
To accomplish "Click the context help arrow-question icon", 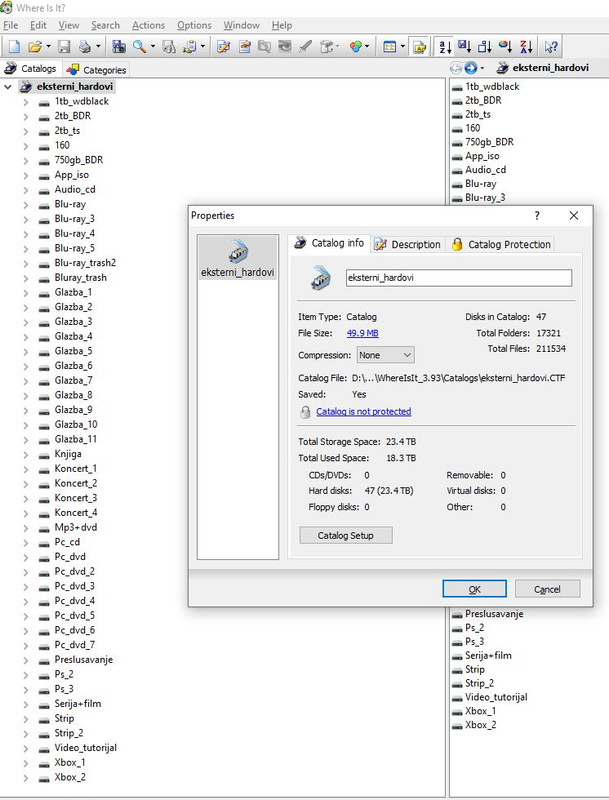I will [x=551, y=47].
